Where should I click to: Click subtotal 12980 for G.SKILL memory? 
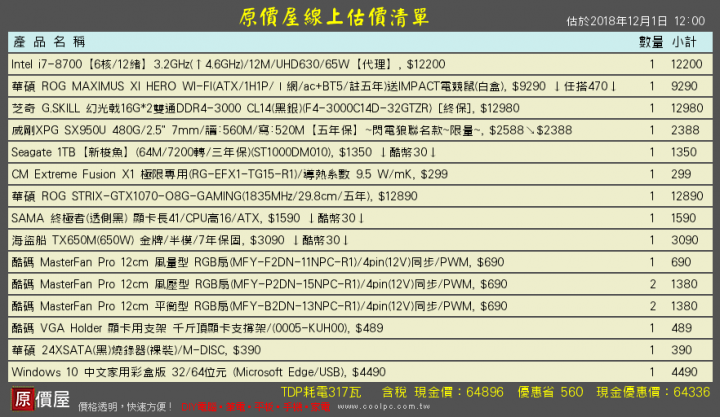pyautogui.click(x=687, y=108)
